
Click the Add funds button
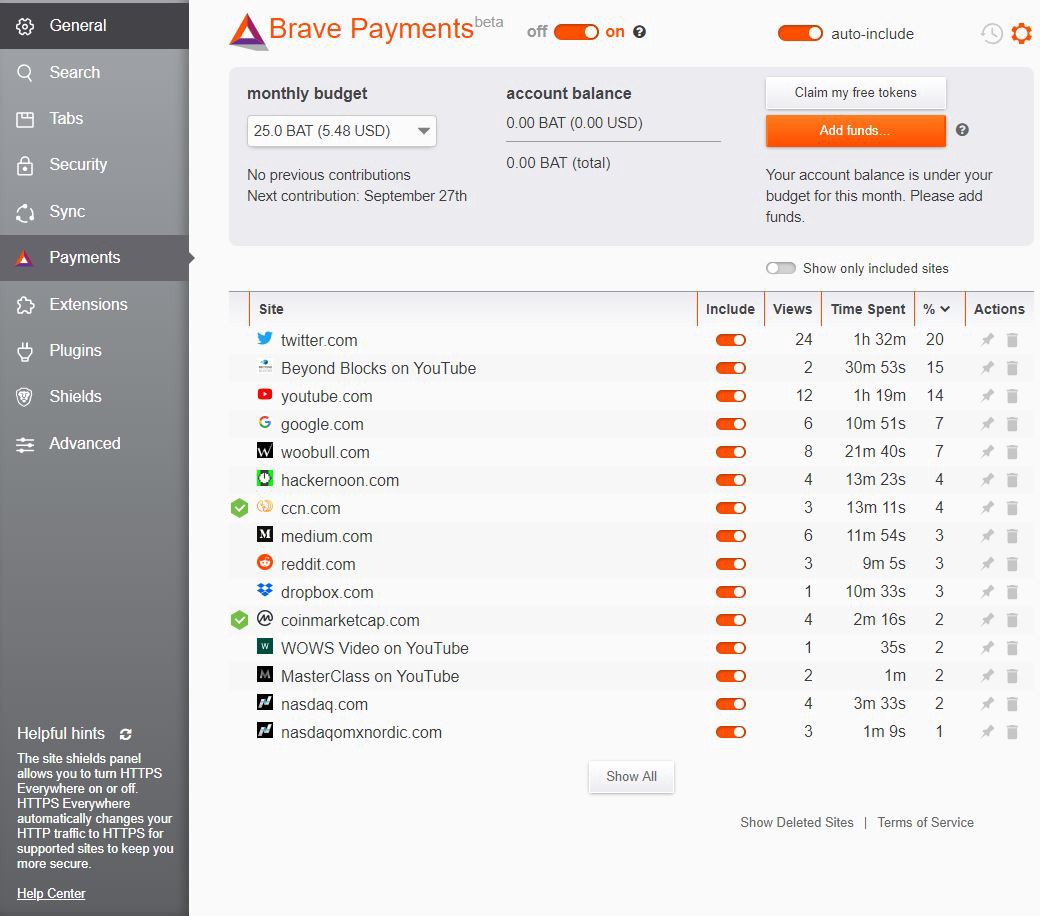(x=855, y=131)
